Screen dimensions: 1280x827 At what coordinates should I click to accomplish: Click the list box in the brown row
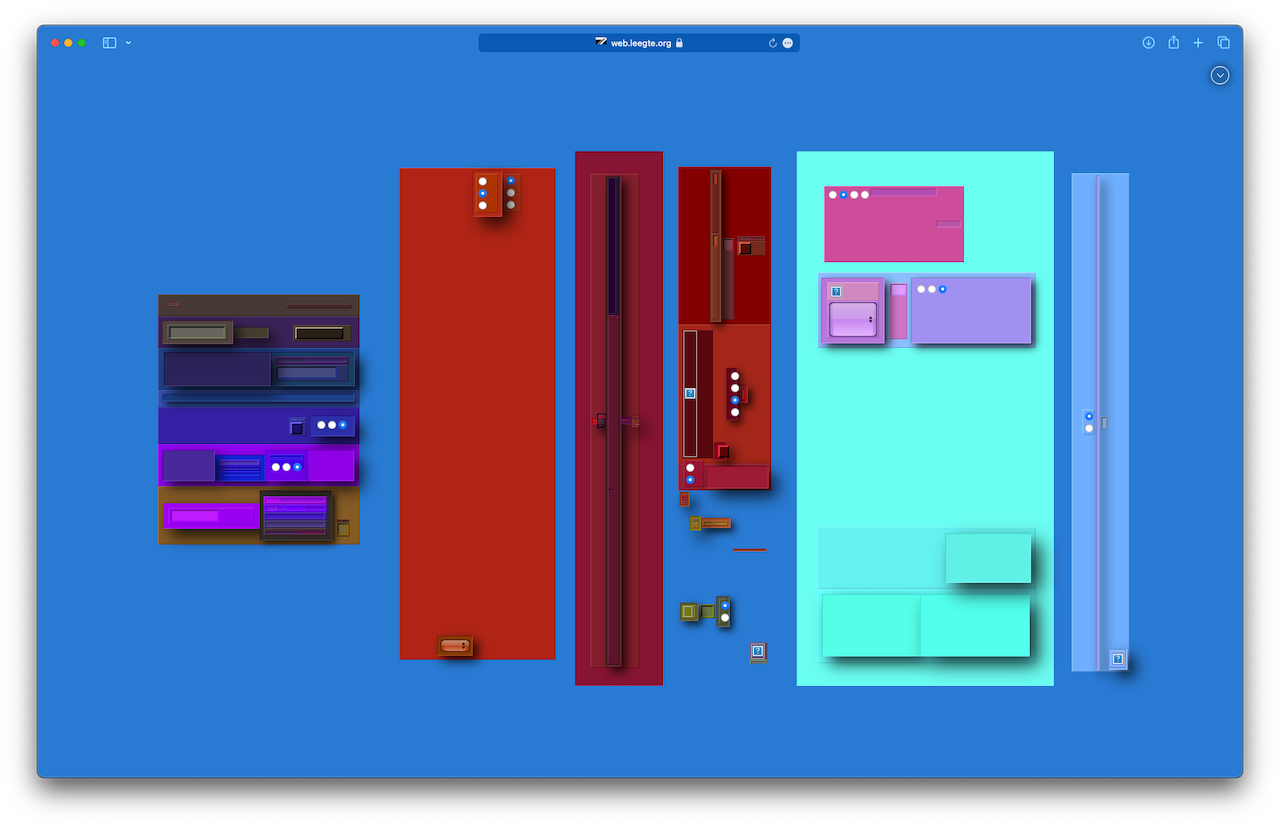(296, 516)
